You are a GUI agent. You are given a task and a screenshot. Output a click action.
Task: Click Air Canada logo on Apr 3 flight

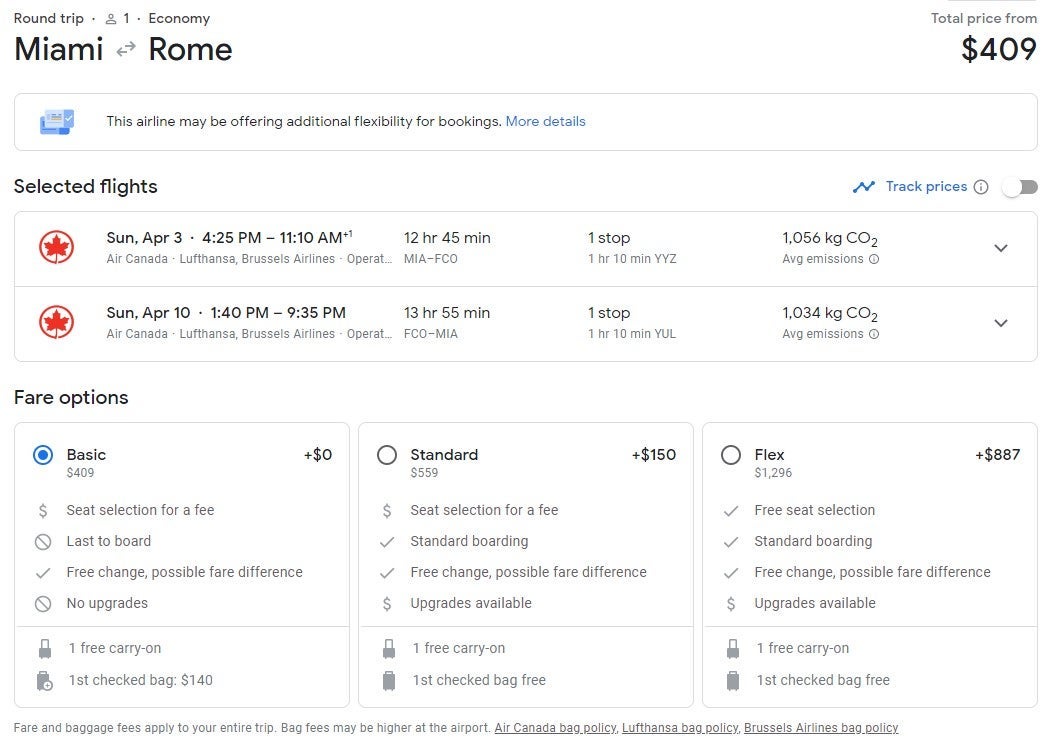click(x=56, y=247)
